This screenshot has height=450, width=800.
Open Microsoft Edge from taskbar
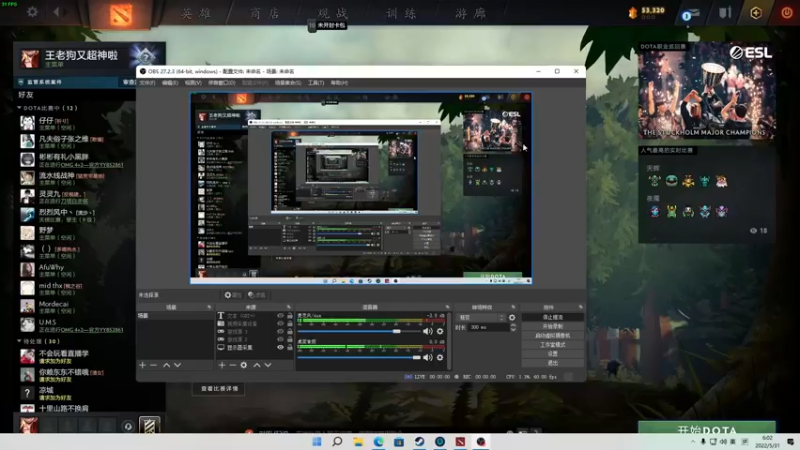[x=379, y=442]
